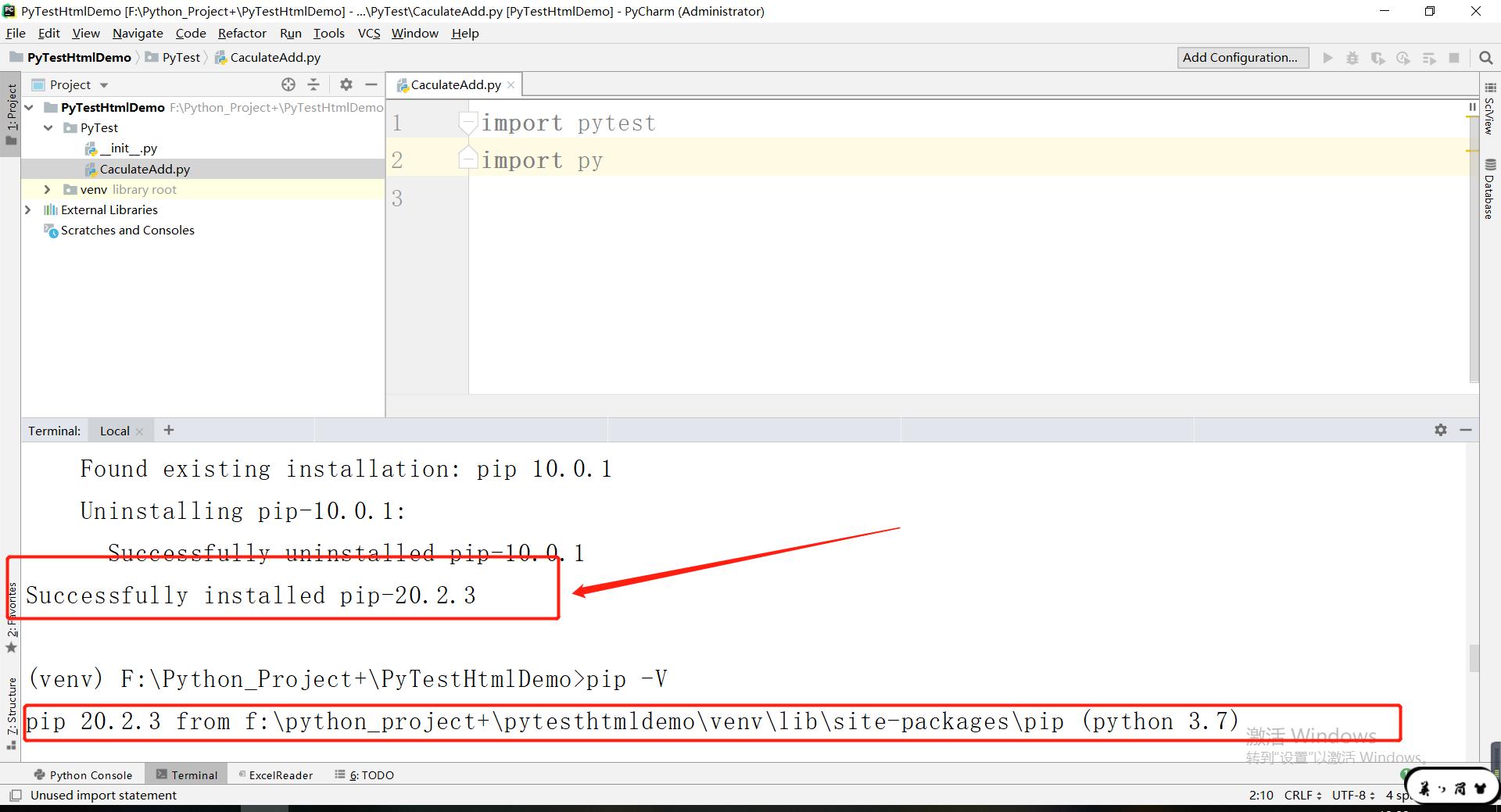Image resolution: width=1501 pixels, height=812 pixels.
Task: Select Opened File crosshair in Project panel
Action: tap(288, 84)
